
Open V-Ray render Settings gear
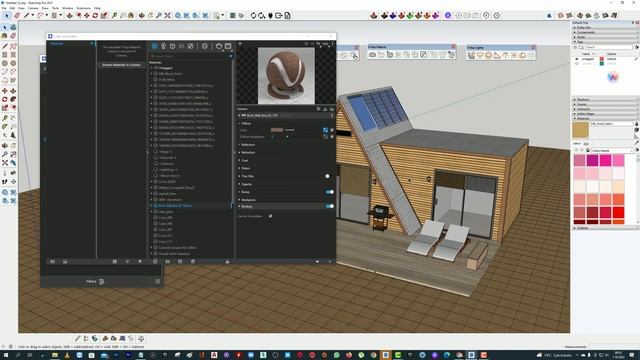(204, 46)
